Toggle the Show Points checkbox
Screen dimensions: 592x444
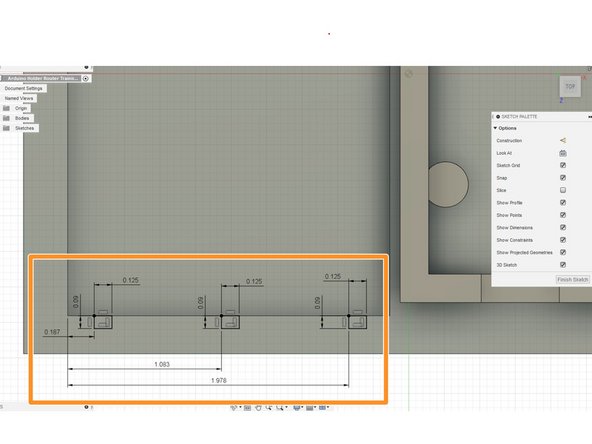(x=563, y=215)
